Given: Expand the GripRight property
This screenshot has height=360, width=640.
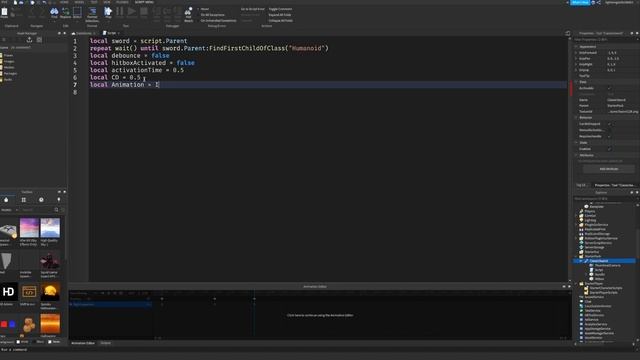Looking at the screenshot, I should (x=576, y=64).
